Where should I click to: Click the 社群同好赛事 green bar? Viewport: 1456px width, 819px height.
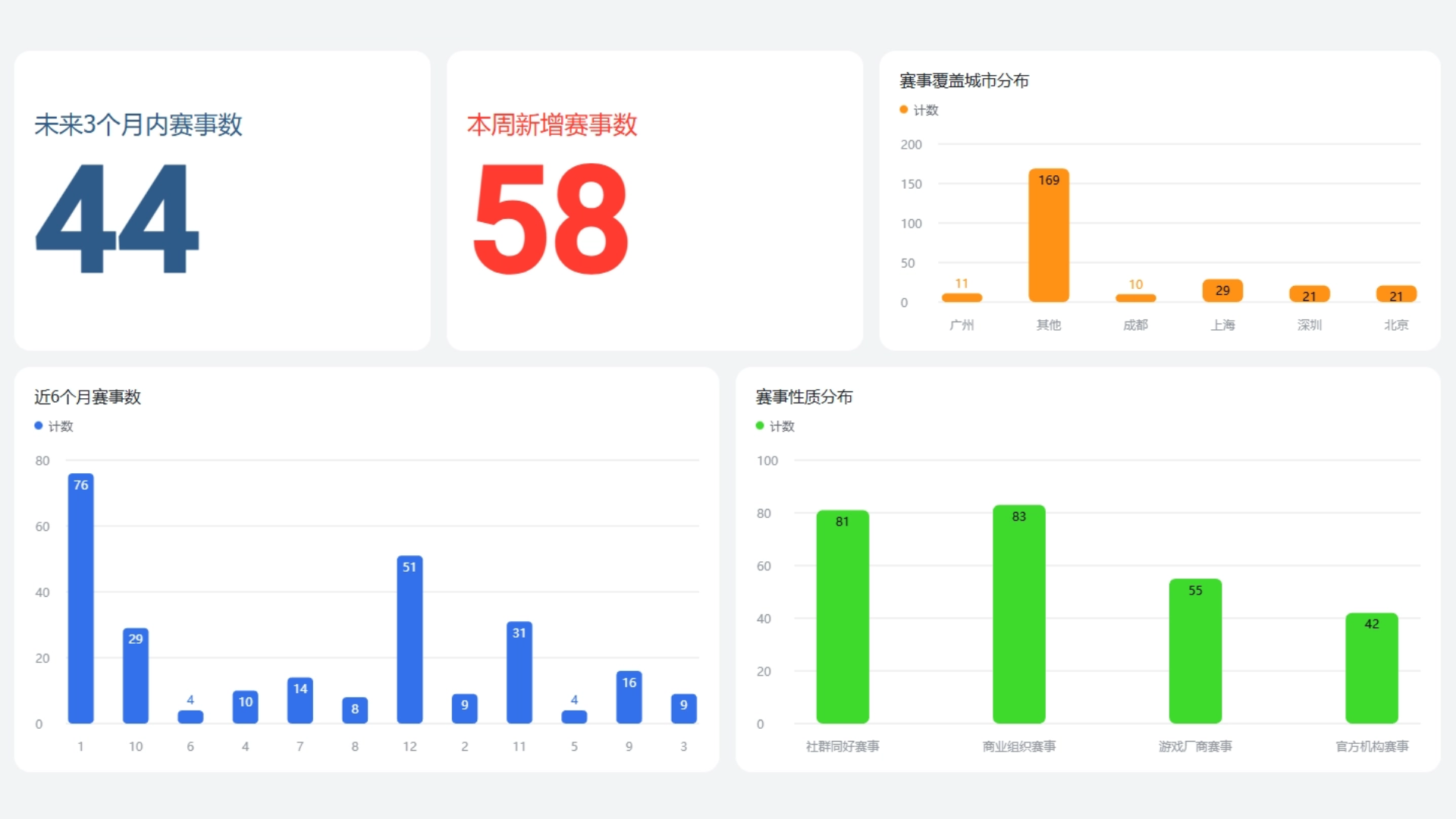point(842,617)
